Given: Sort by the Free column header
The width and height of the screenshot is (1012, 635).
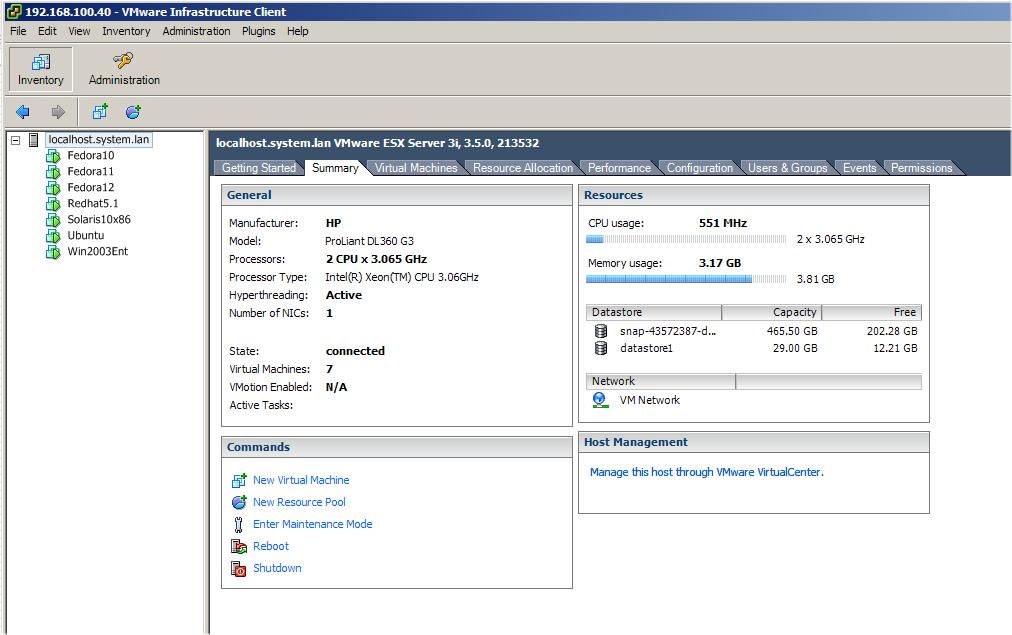Looking at the screenshot, I should (871, 312).
